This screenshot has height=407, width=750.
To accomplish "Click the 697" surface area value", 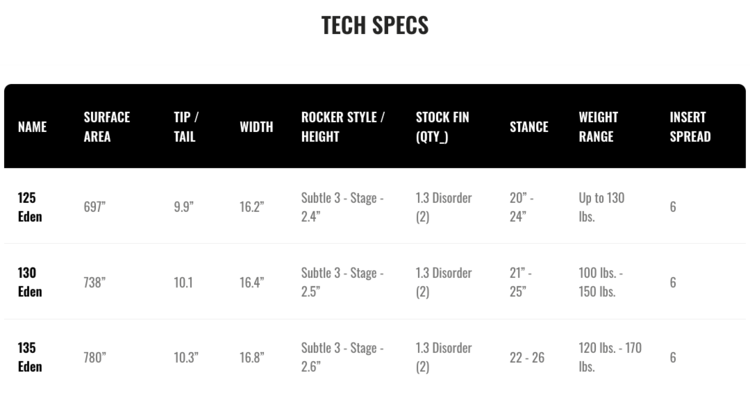I will 96,207.
